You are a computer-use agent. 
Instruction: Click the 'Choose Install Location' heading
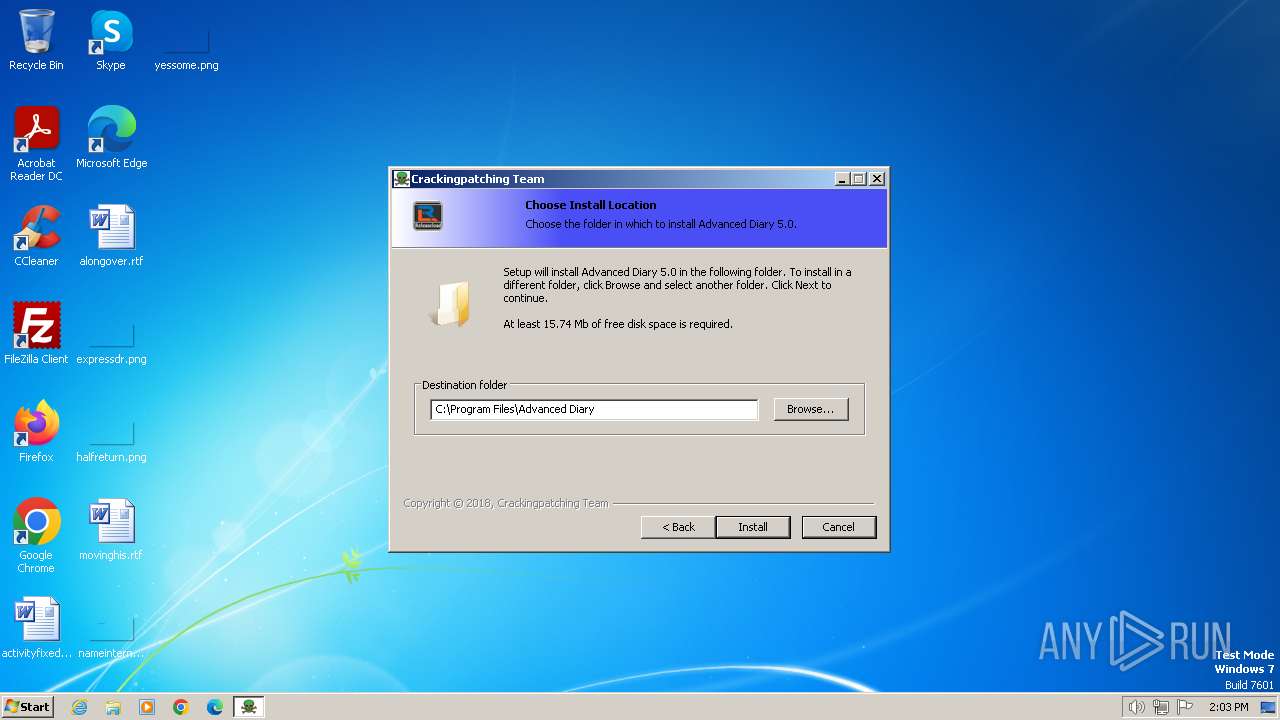pos(591,205)
